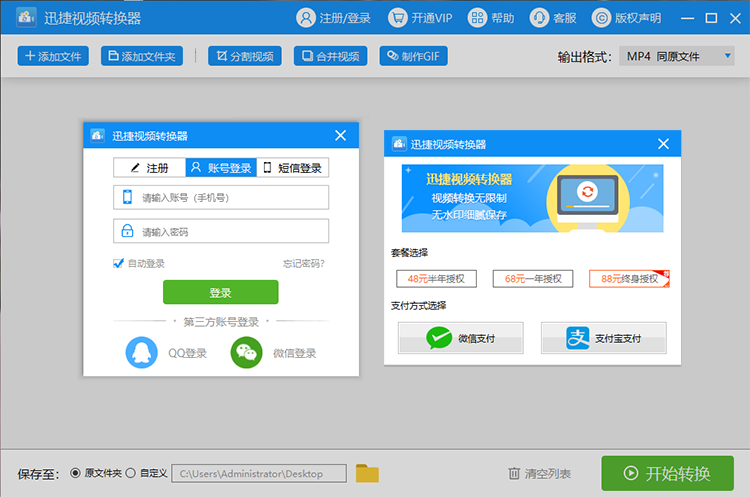Viewport: 750px width, 497px height.
Task: Click the 客服 headset icon
Action: [539, 18]
